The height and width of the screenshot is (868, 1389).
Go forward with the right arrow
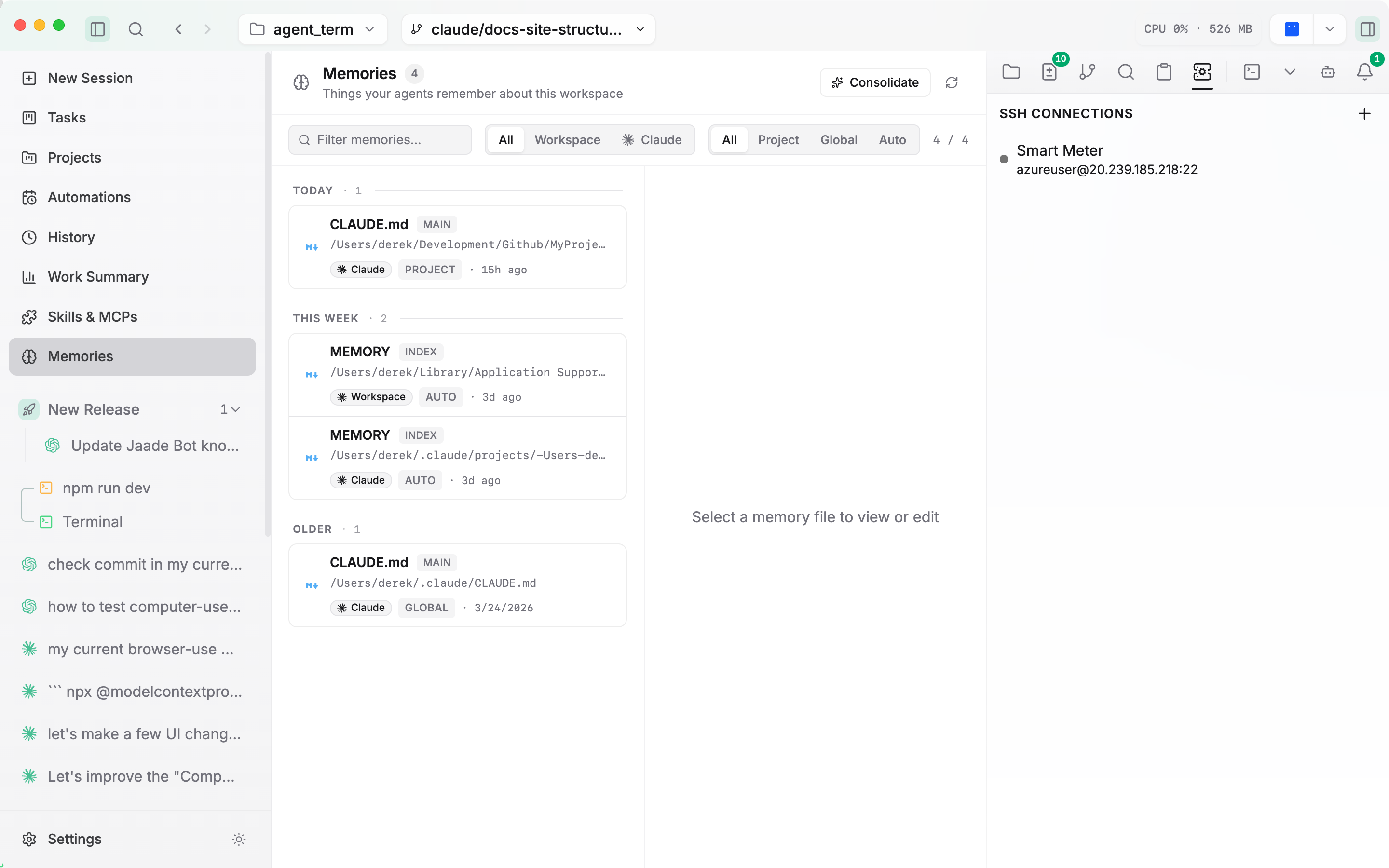[x=208, y=29]
